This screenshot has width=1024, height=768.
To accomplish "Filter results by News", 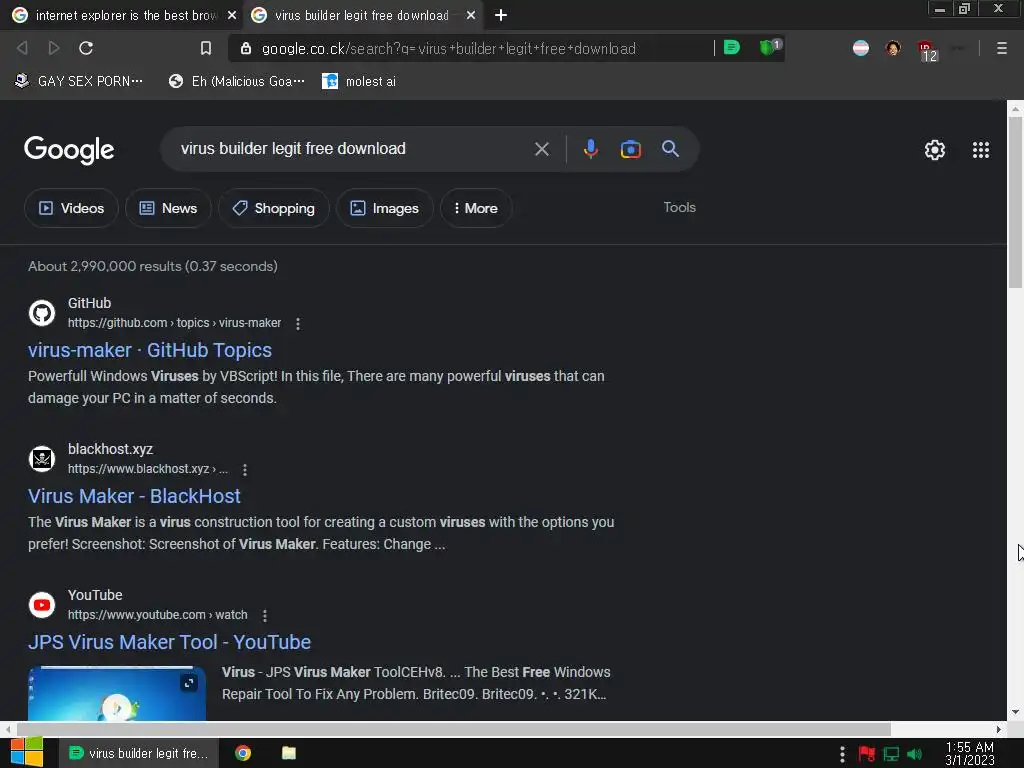I will [168, 208].
